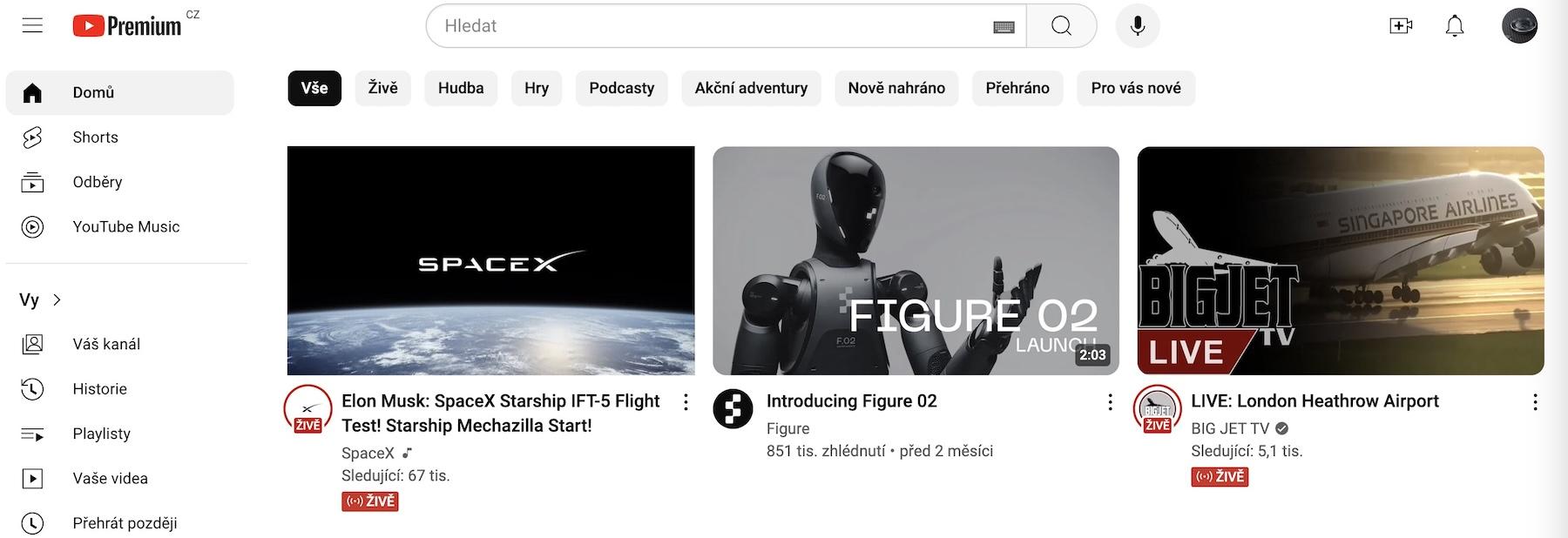
Task: Select the Hudba filter chip
Action: point(461,88)
